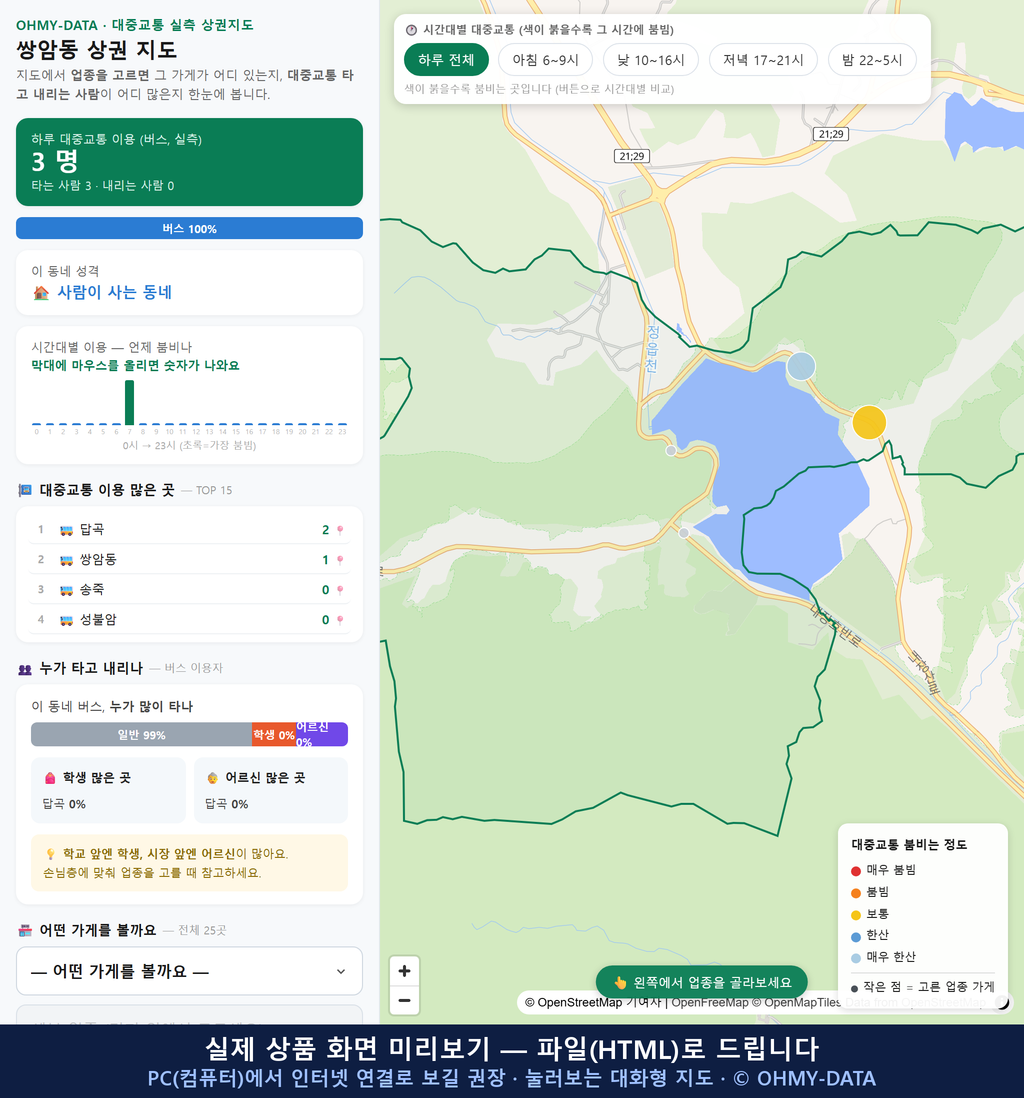Click the 정읍천 river label on map
Image resolution: width=1024 pixels, height=1098 pixels.
click(x=652, y=348)
